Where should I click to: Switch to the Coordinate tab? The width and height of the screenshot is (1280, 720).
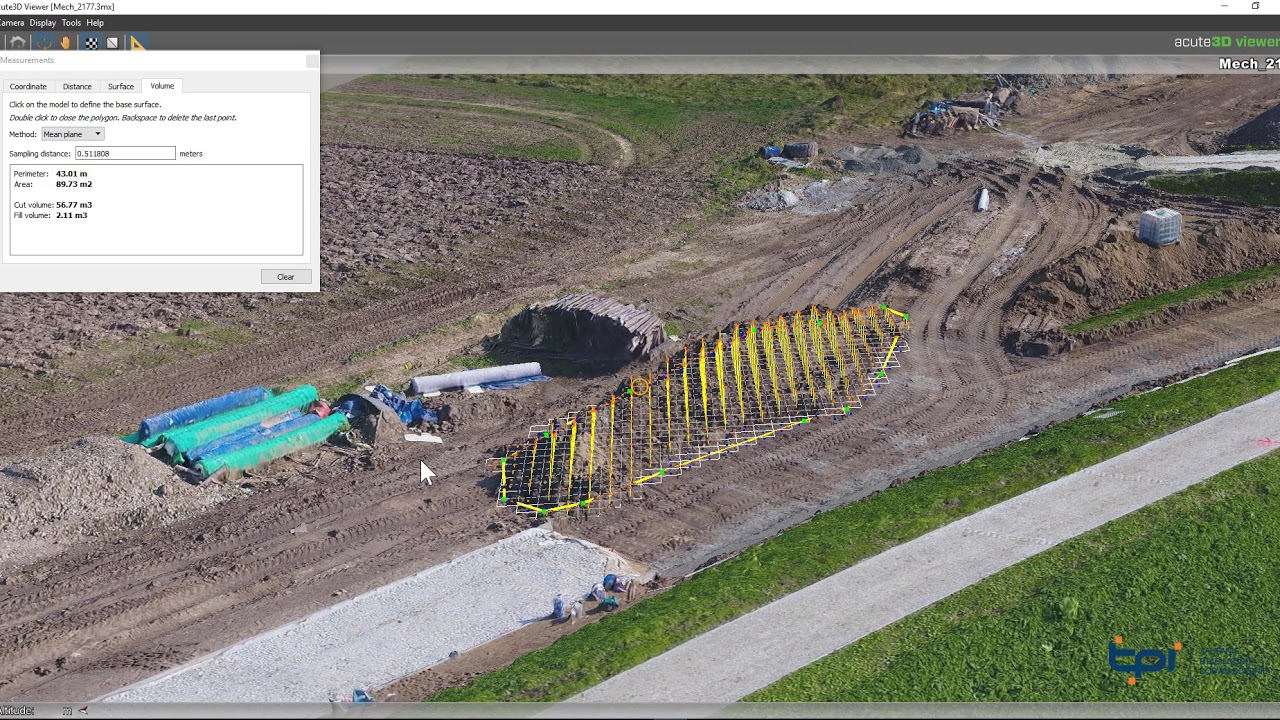pos(28,87)
